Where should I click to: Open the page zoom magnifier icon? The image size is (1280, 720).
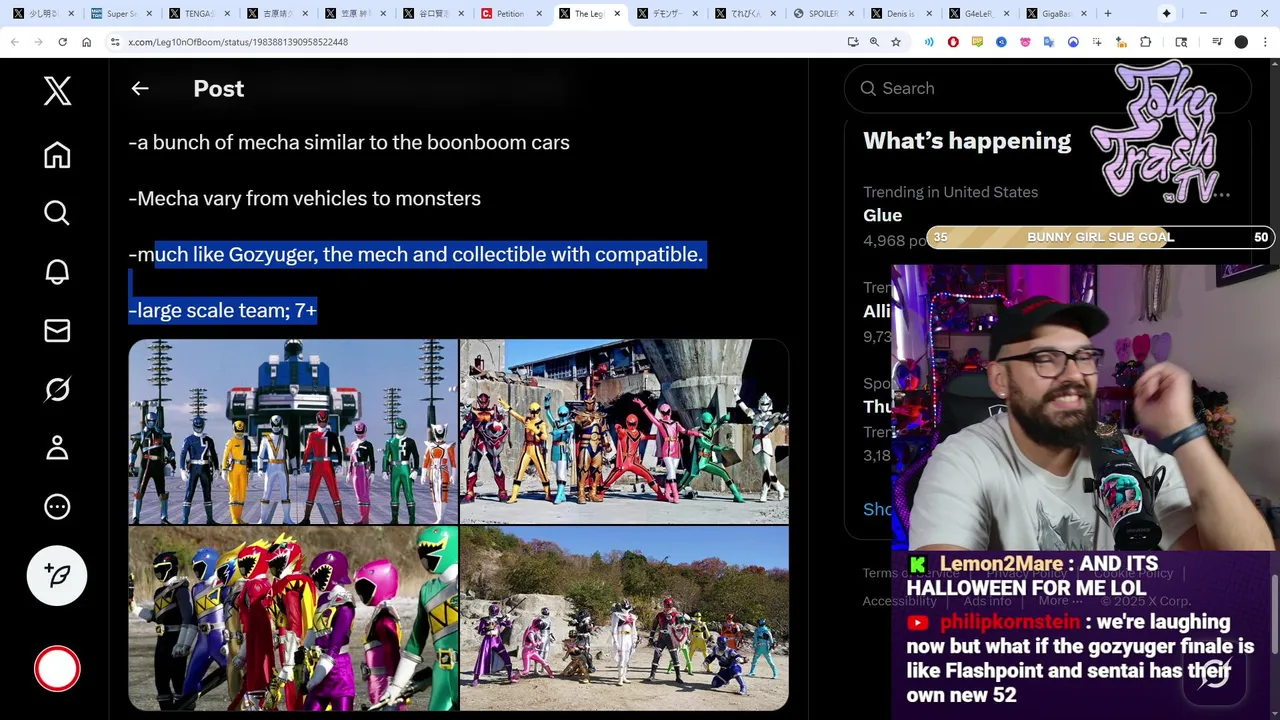[x=874, y=42]
